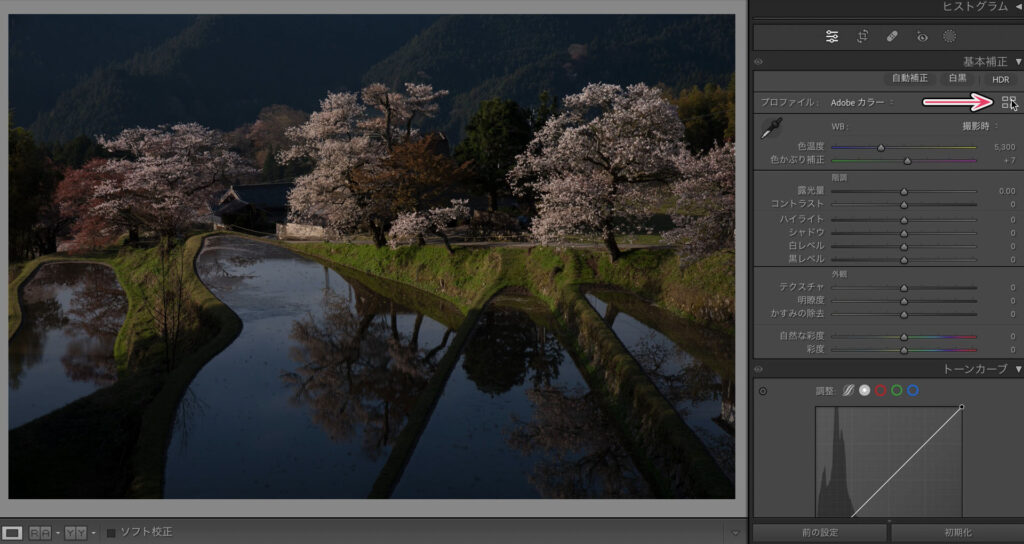
Task: Select the red channel curve circle
Action: pyautogui.click(x=881, y=390)
